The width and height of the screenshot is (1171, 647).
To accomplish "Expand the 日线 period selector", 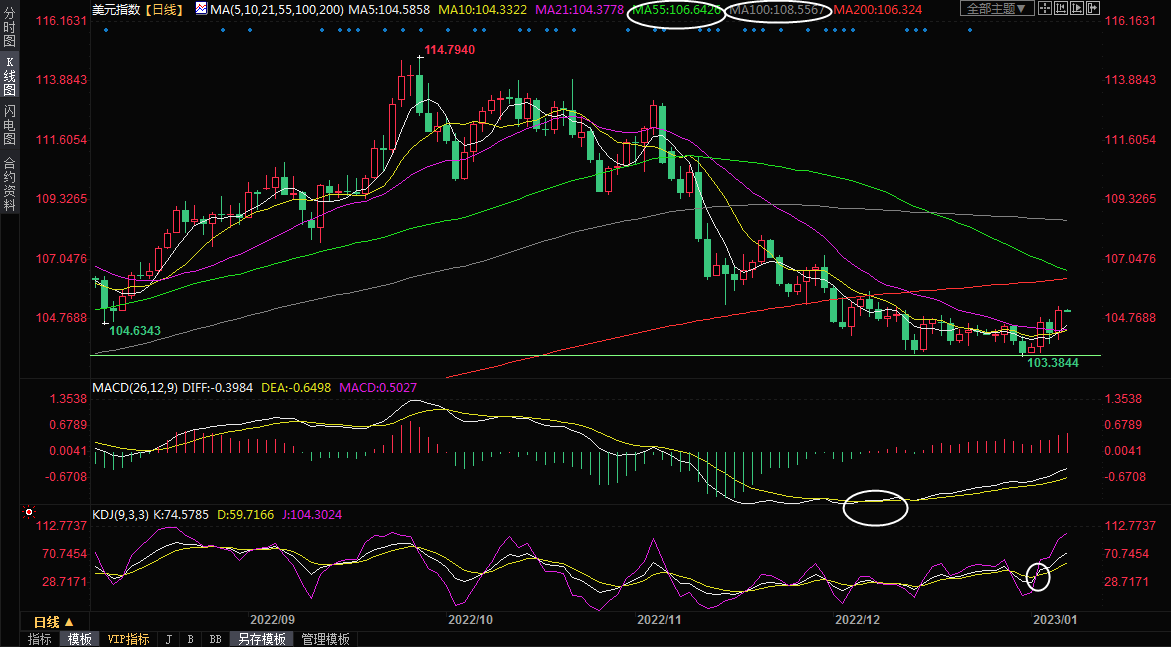I will coord(54,621).
